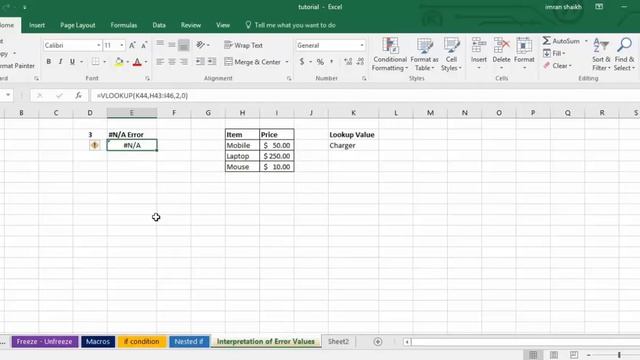
Task: Click the borders icon
Action: coord(96,62)
